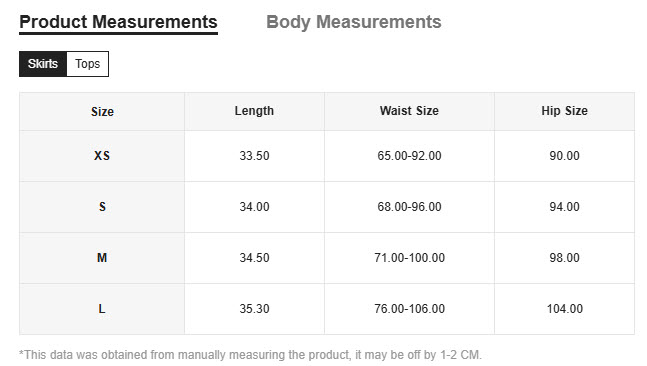Click the 35.30 length cell
Viewport: 647px width, 366px height.
point(254,309)
